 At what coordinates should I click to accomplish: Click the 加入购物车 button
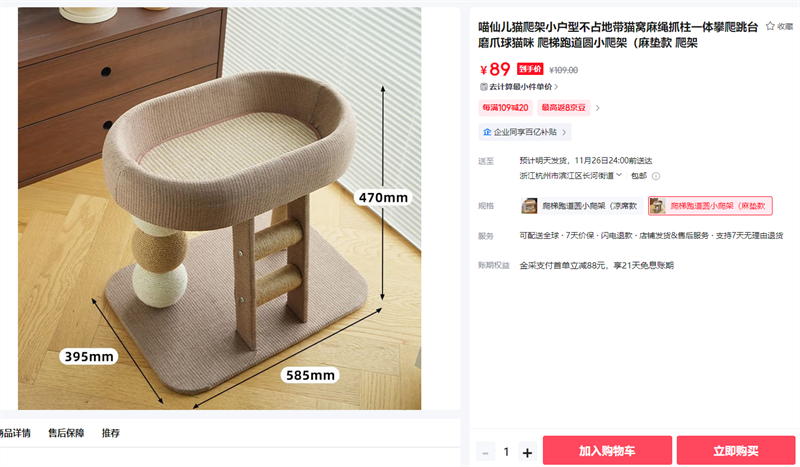(x=607, y=450)
